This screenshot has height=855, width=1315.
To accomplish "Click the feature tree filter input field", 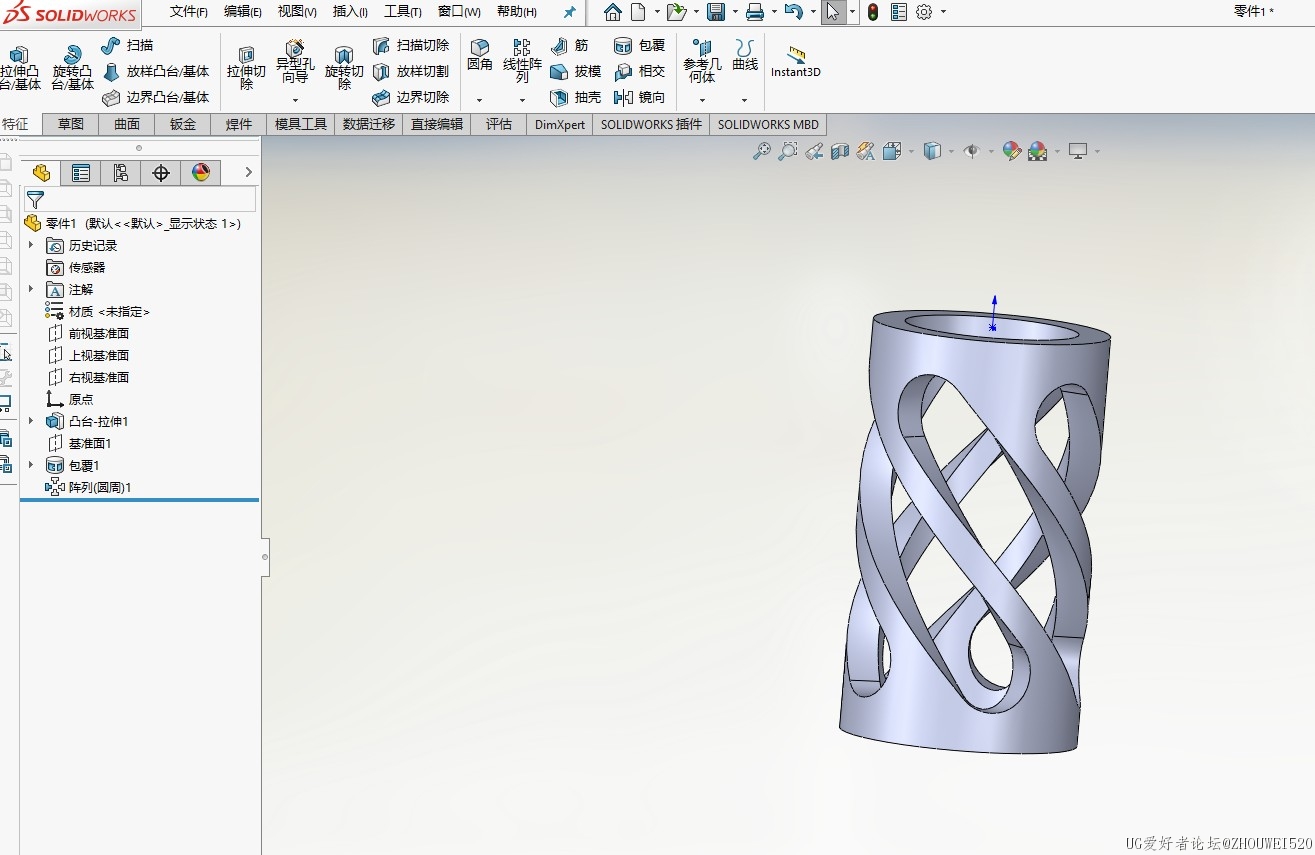I will tap(140, 200).
